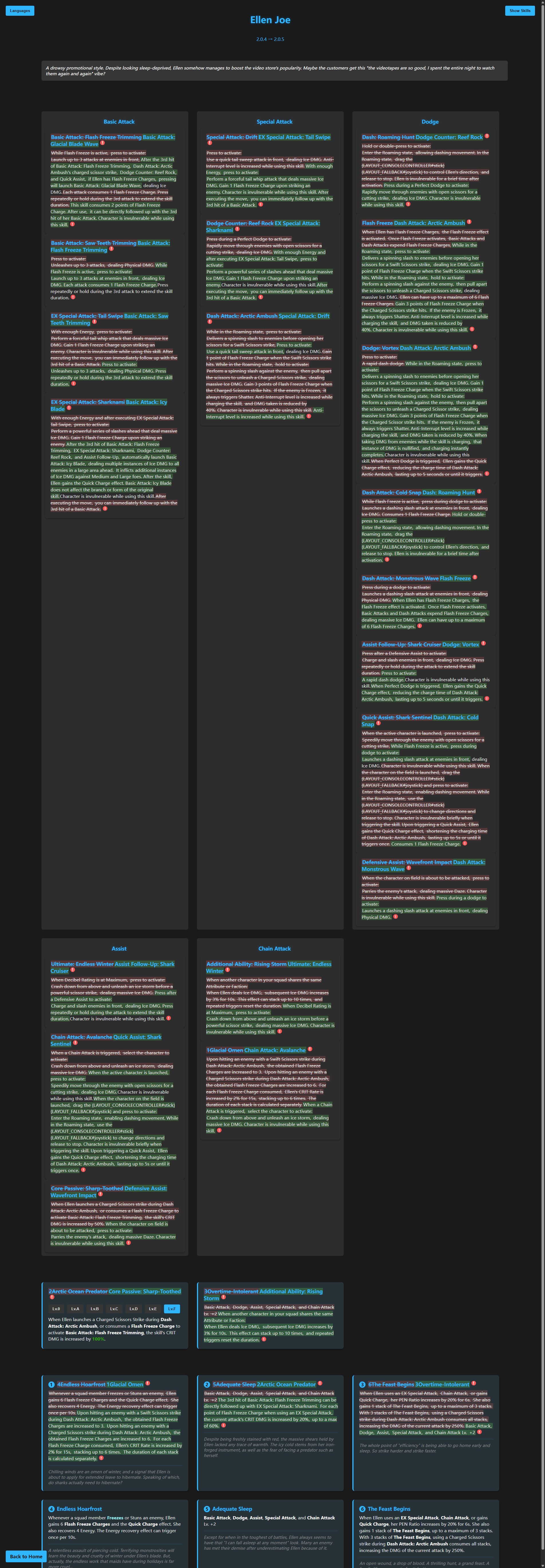This screenshot has width=545, height=1568.
Task: Click the Chain Attack section heading
Action: pos(275,948)
